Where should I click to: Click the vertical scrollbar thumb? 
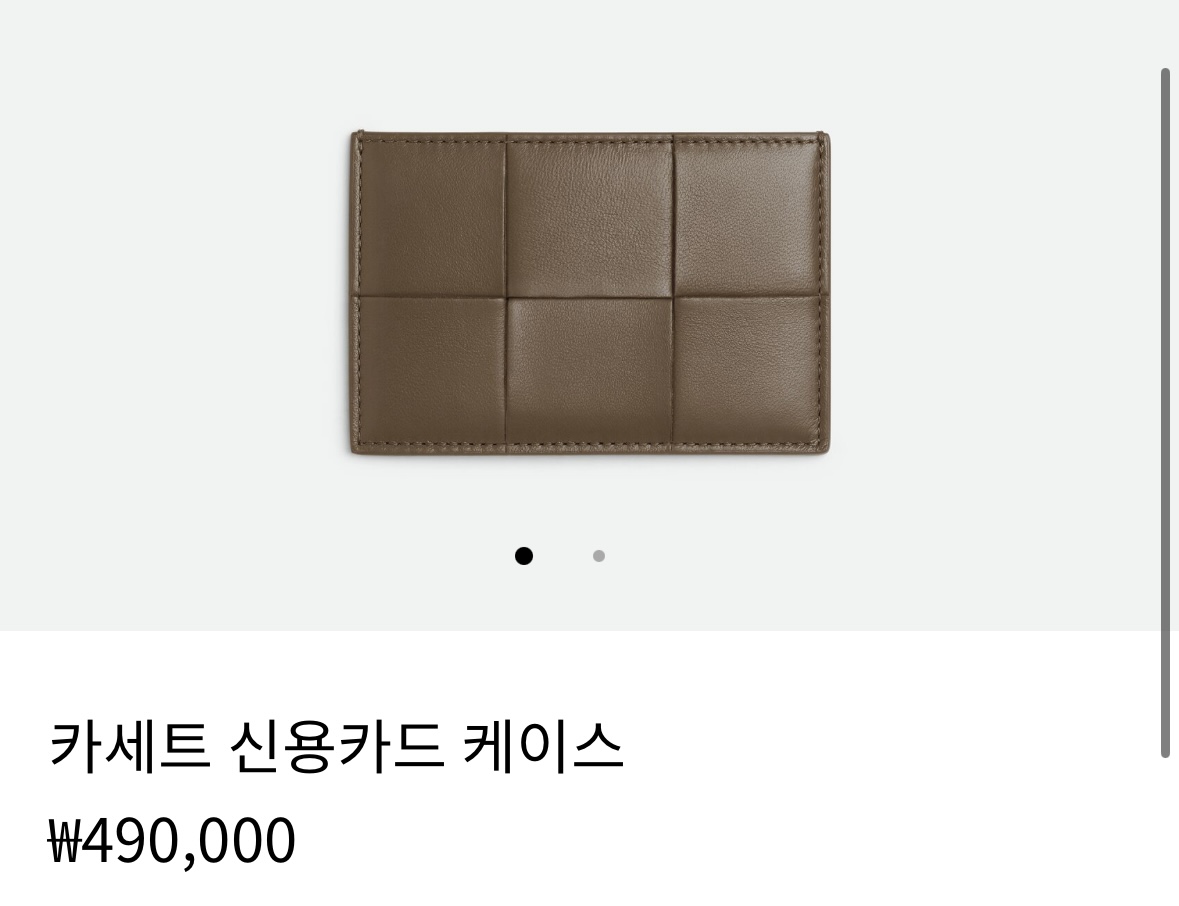coord(1165,413)
